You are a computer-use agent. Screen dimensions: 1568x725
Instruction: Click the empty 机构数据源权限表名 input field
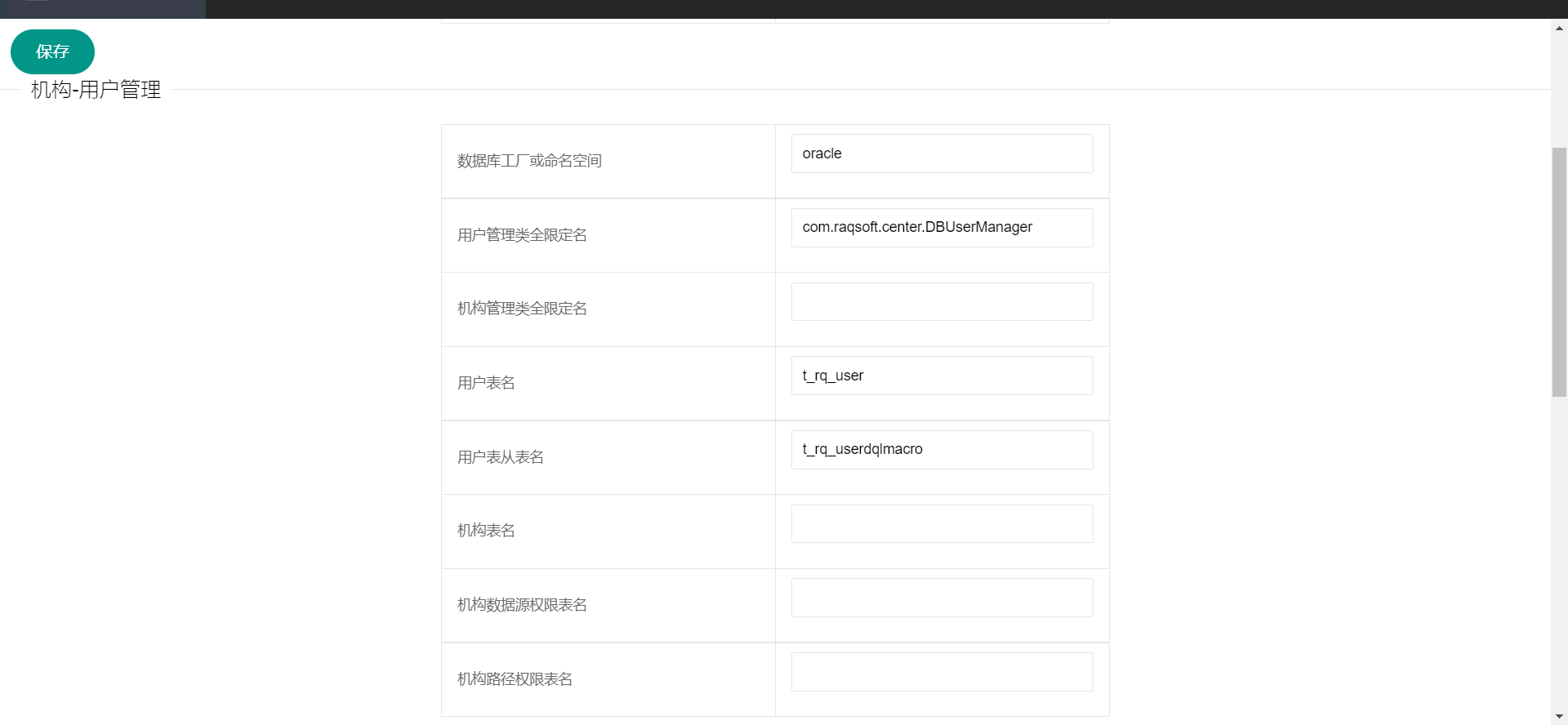(x=942, y=598)
